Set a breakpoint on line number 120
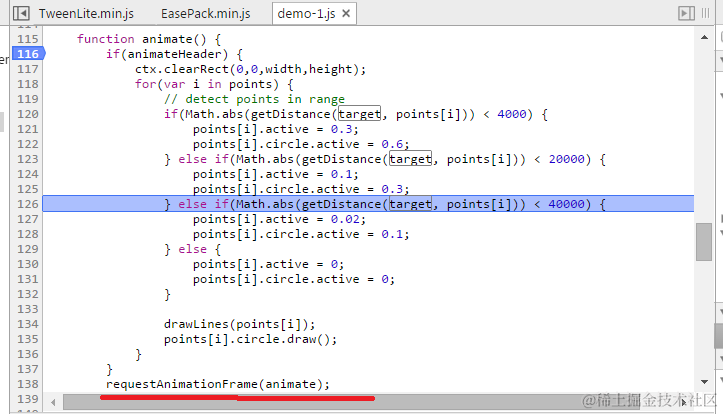 tap(28, 114)
